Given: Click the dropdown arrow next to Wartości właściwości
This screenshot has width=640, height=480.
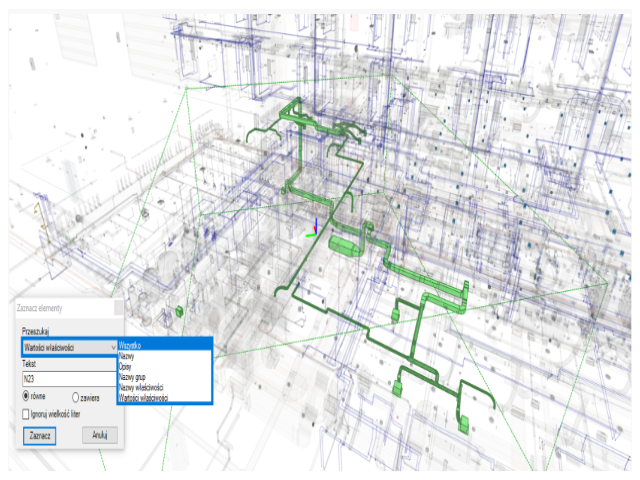Looking at the screenshot, I should tap(116, 346).
